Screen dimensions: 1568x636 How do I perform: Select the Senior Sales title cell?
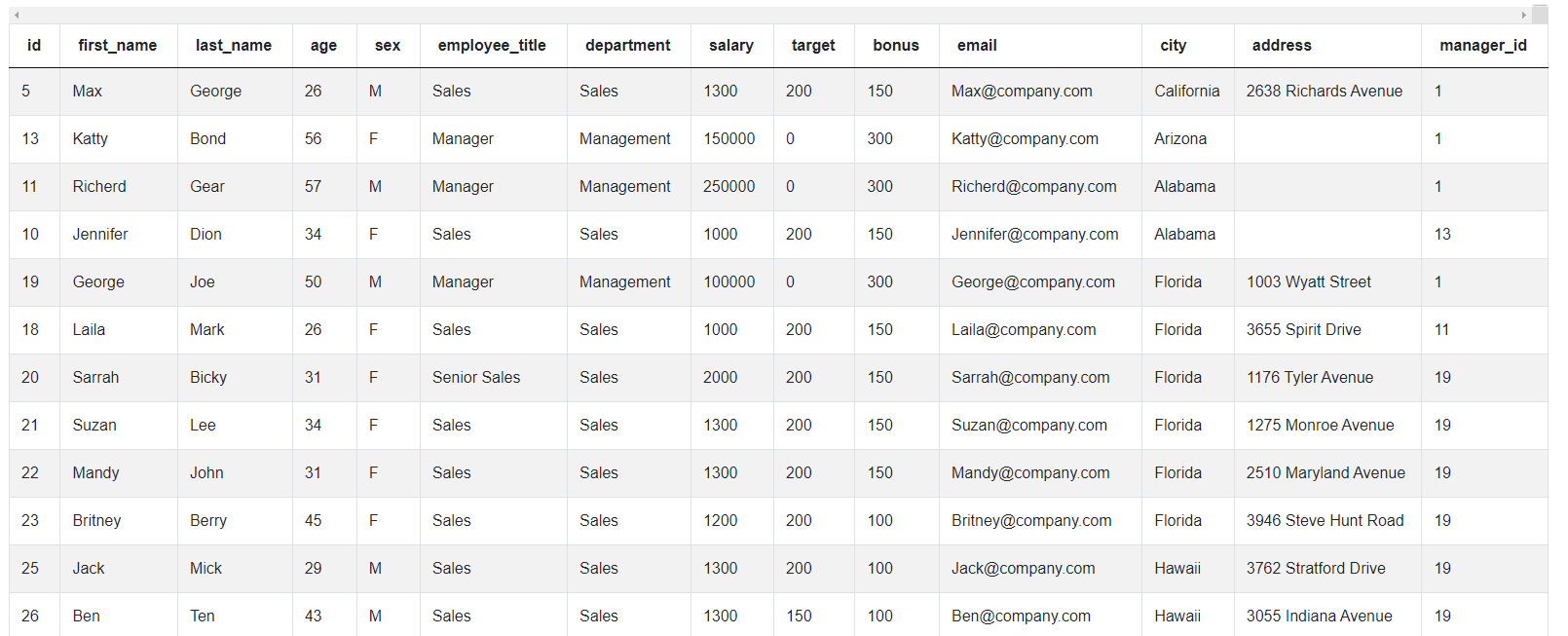tap(494, 378)
